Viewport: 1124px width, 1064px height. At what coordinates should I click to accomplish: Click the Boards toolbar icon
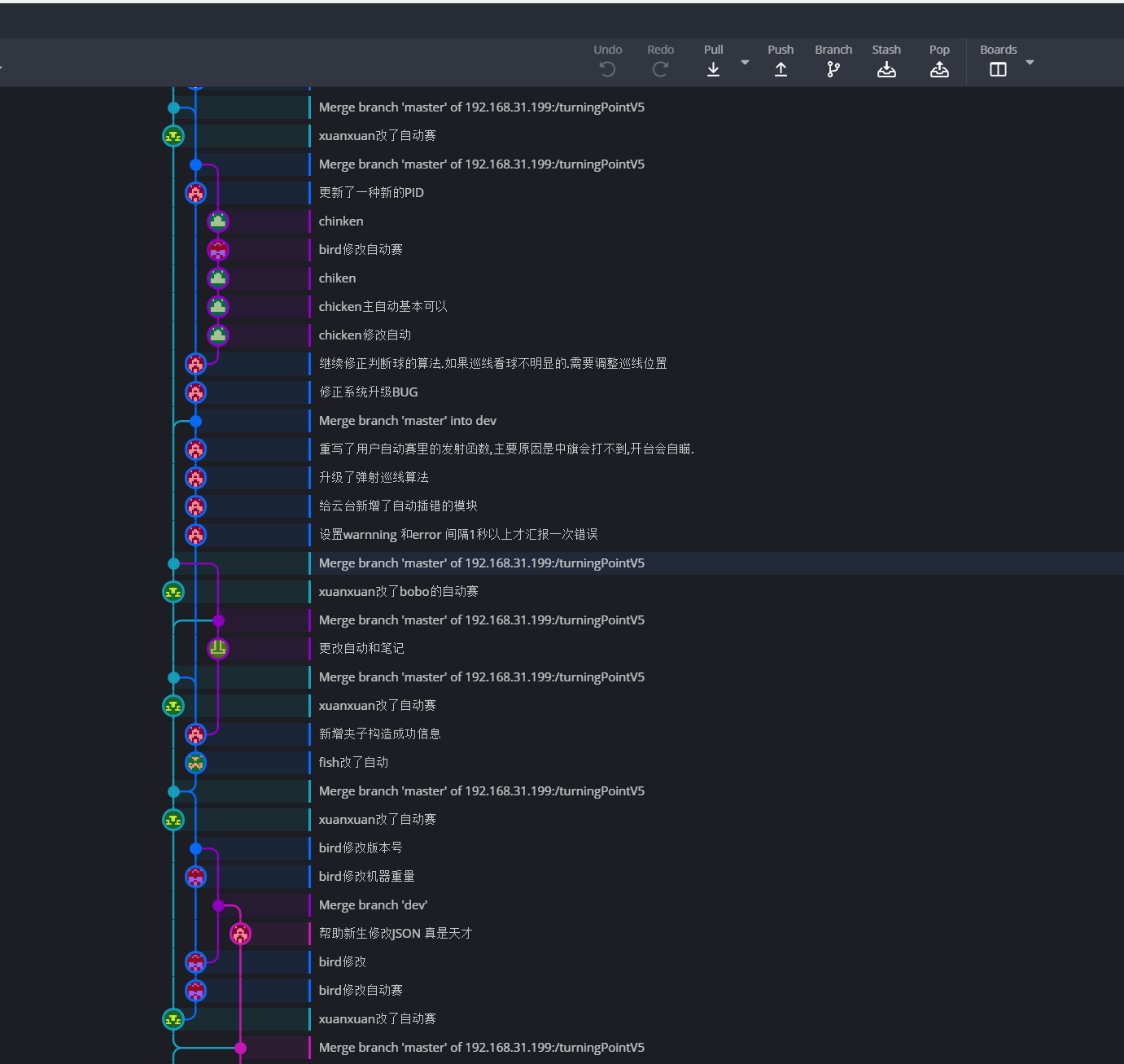click(x=998, y=69)
